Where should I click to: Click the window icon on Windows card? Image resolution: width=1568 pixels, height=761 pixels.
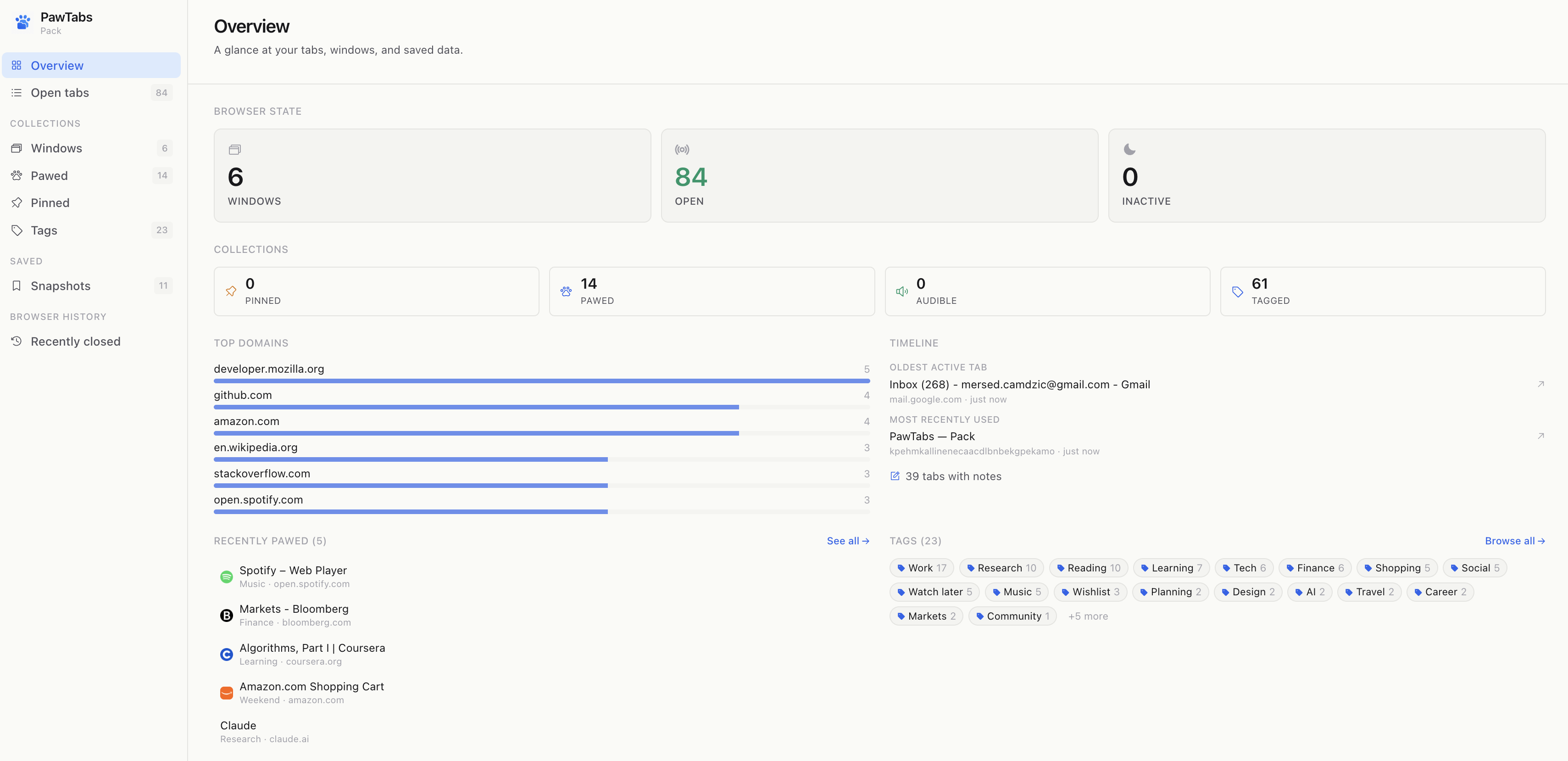234,149
